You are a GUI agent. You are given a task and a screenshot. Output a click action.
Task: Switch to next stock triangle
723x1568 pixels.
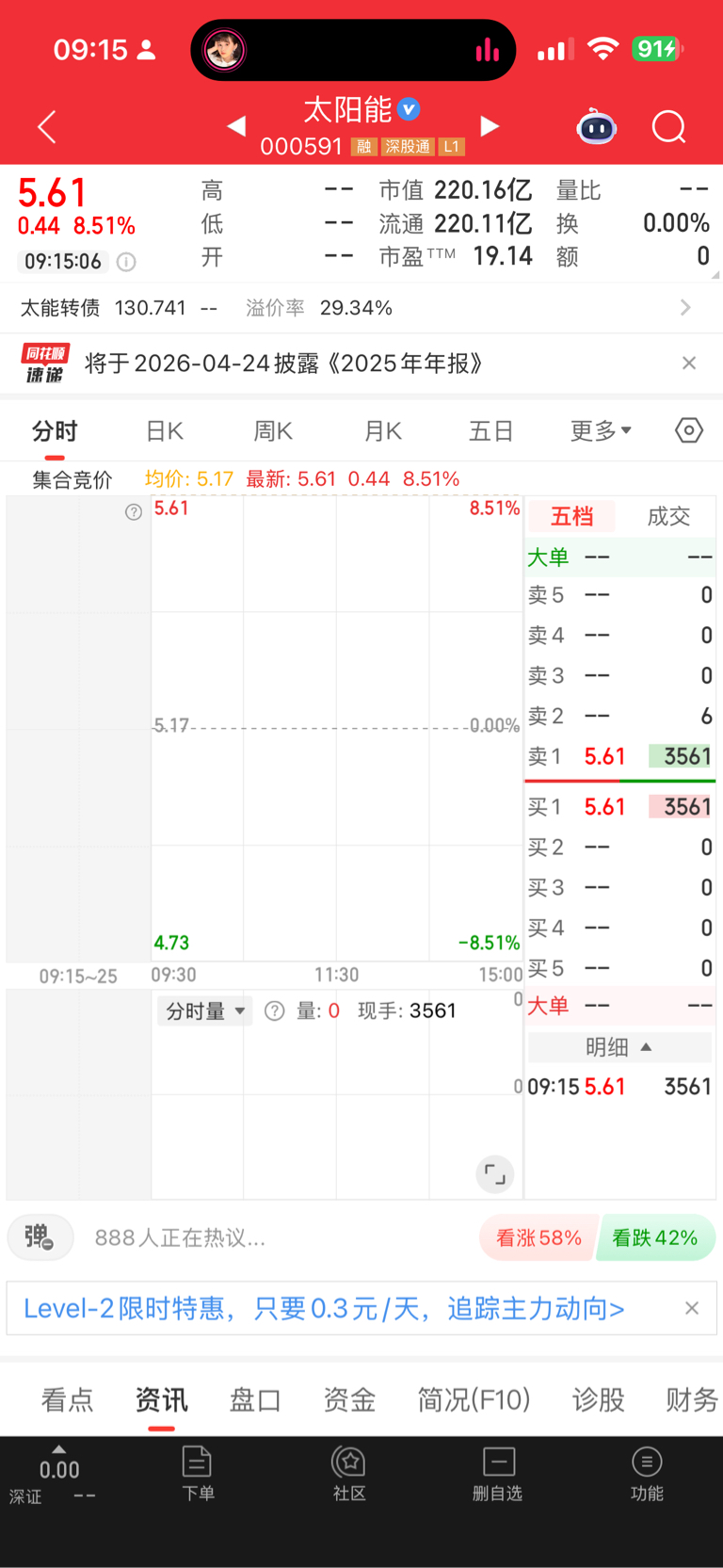[490, 125]
